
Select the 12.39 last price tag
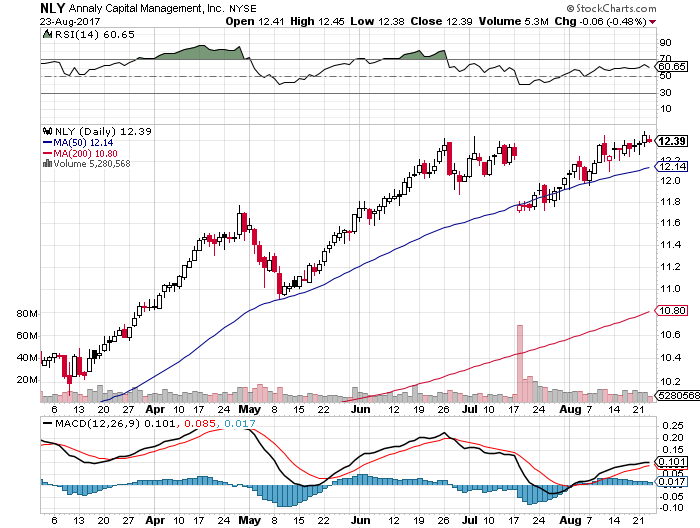pos(672,141)
